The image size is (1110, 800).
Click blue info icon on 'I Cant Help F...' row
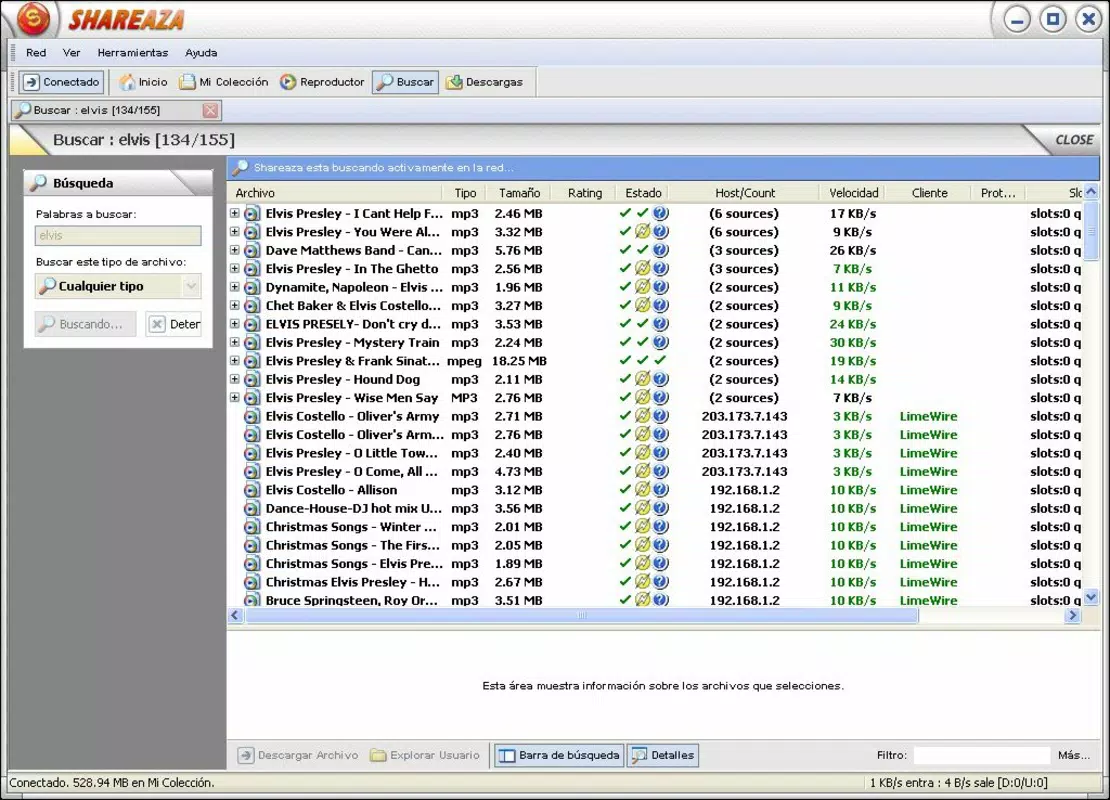point(660,213)
